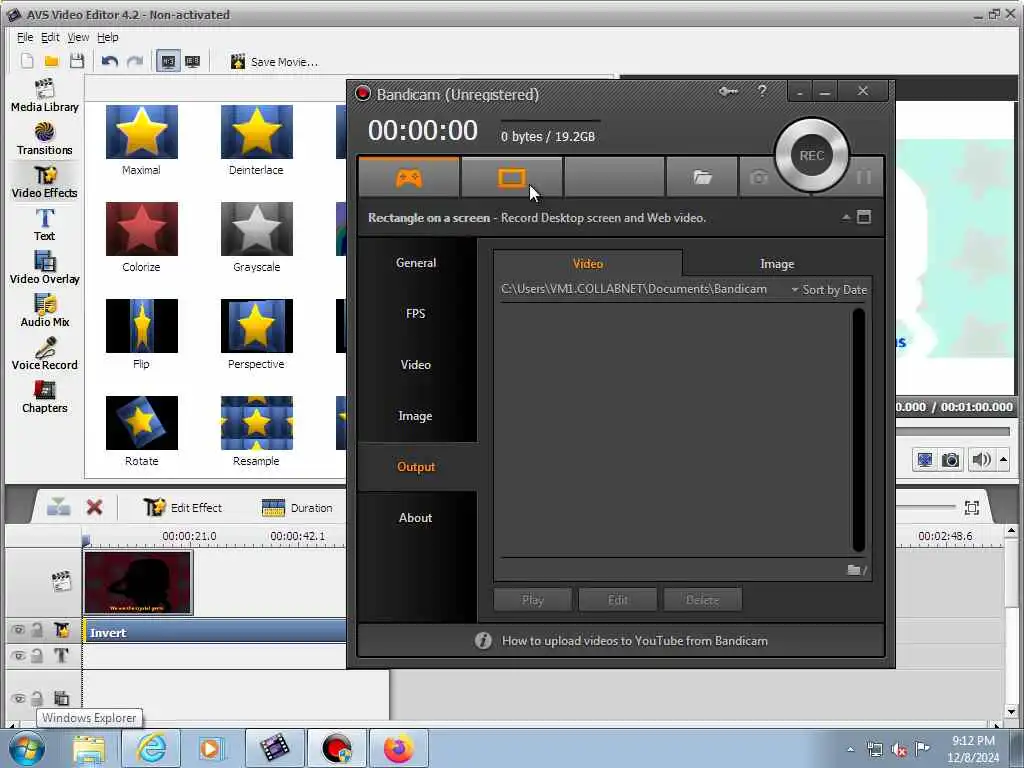Click the AVS preview playback progress bar

(x=953, y=431)
